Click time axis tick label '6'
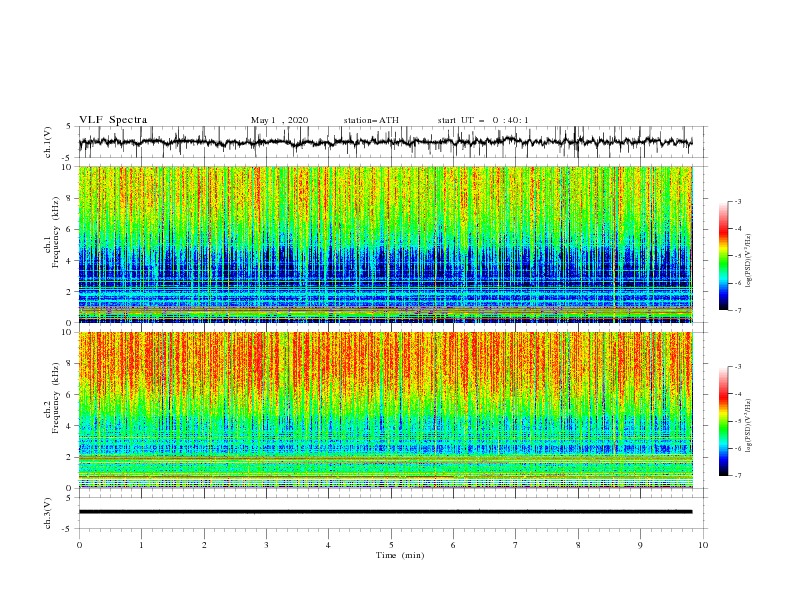 point(453,545)
